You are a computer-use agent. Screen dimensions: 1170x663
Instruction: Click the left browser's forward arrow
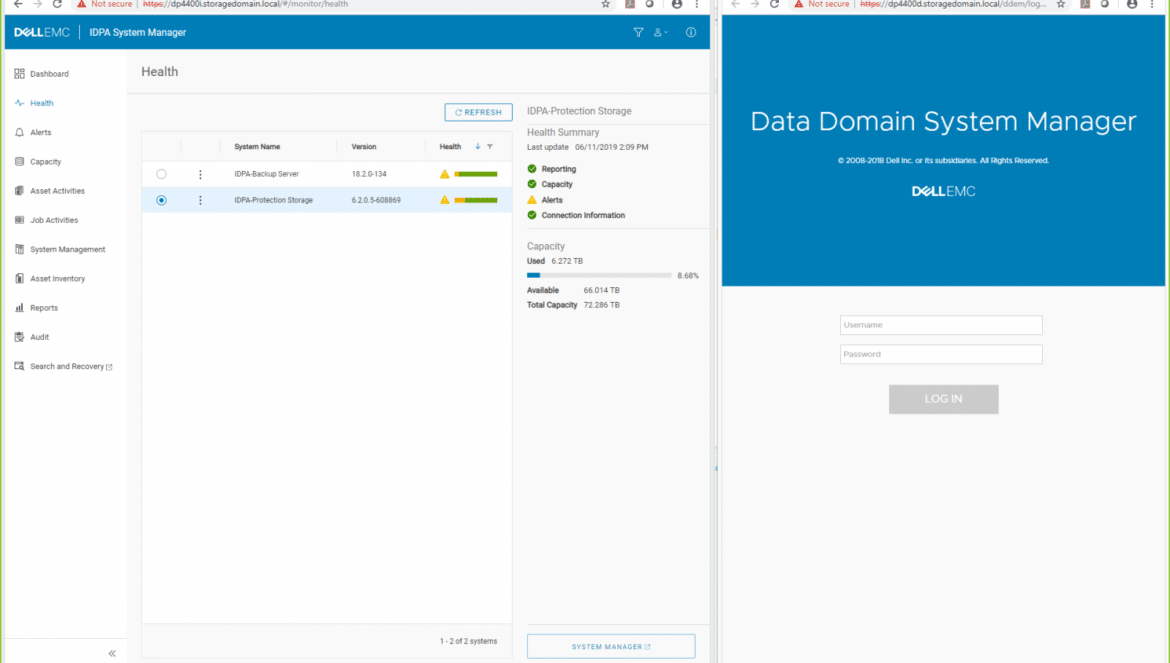(x=37, y=4)
